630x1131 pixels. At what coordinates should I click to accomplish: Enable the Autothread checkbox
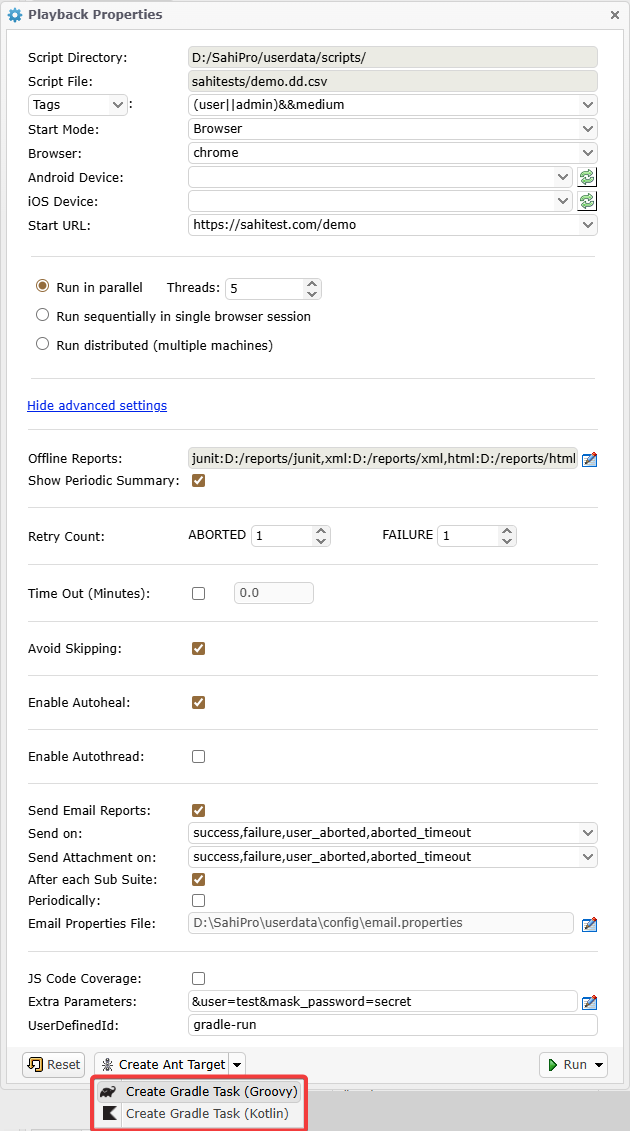(x=198, y=756)
